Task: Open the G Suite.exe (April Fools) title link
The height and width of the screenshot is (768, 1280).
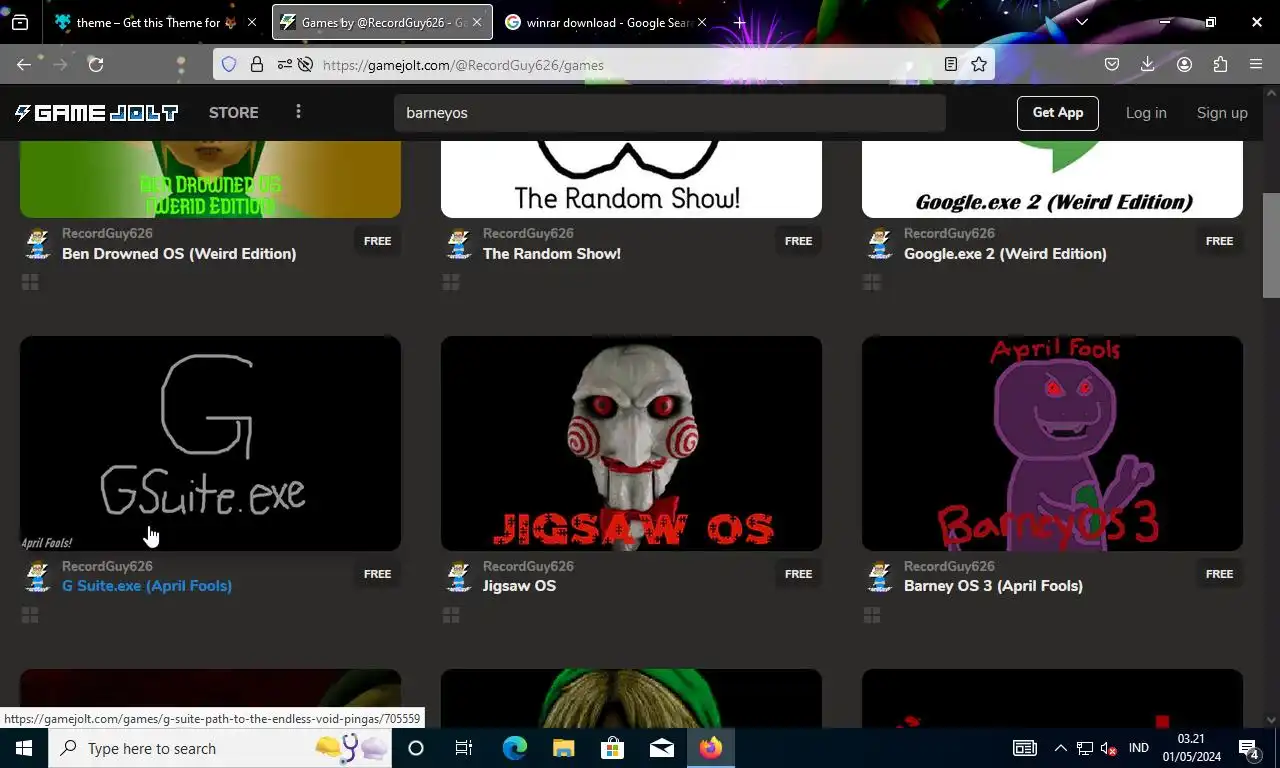Action: pos(147,586)
